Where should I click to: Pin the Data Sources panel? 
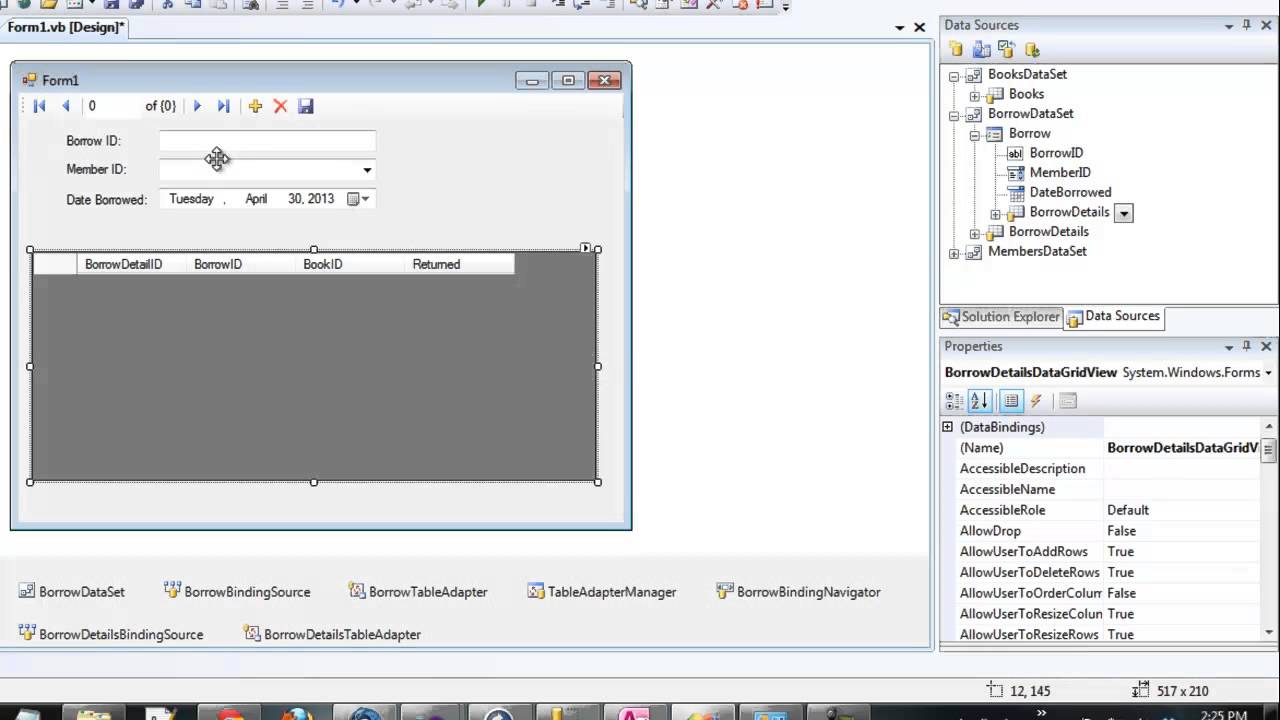click(1246, 25)
